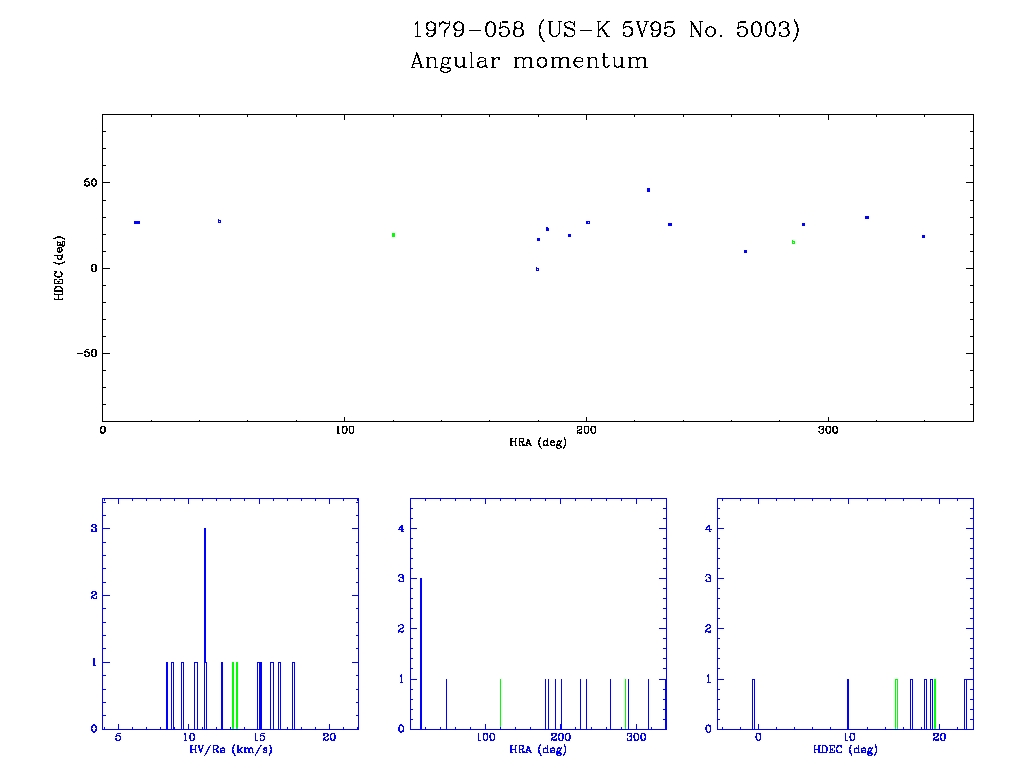Click "HDEC (deg)" label under right histogram
This screenshot has width=1024, height=768.
(845, 749)
